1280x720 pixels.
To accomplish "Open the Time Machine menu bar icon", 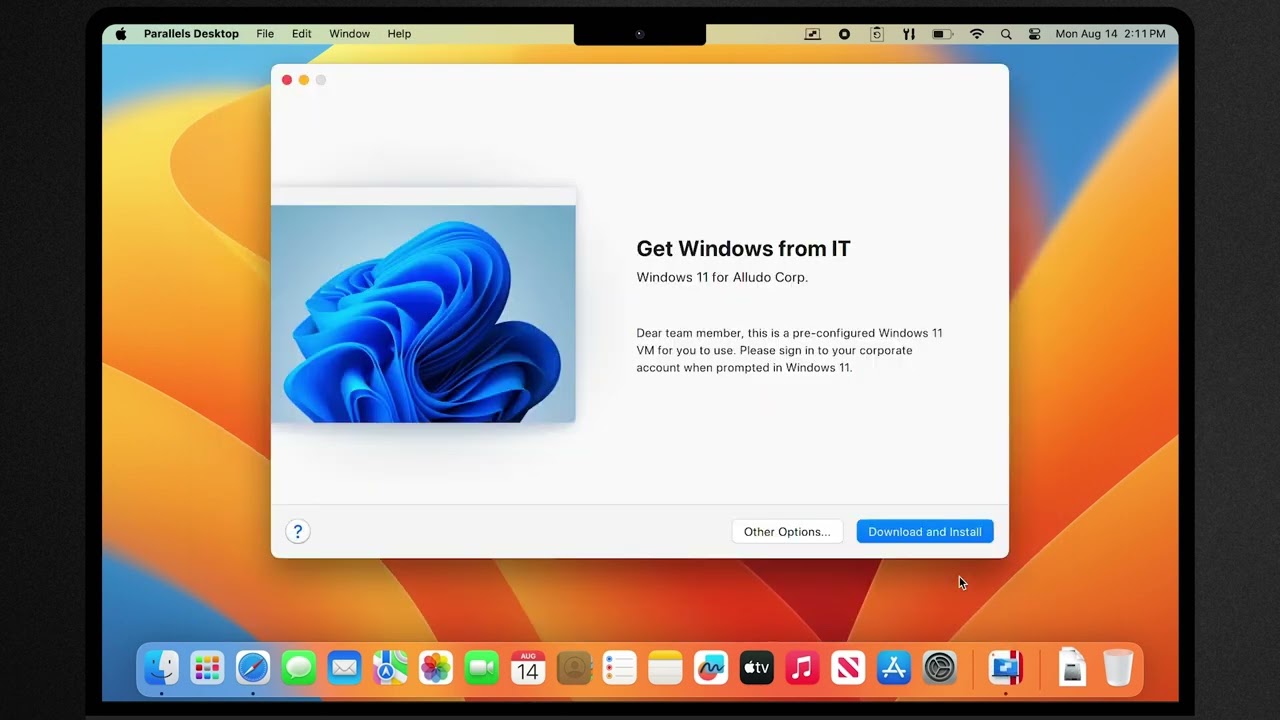I will [877, 34].
